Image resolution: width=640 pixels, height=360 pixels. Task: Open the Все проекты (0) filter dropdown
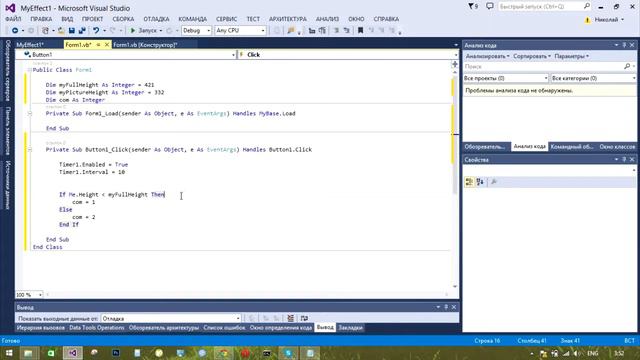tap(506, 78)
